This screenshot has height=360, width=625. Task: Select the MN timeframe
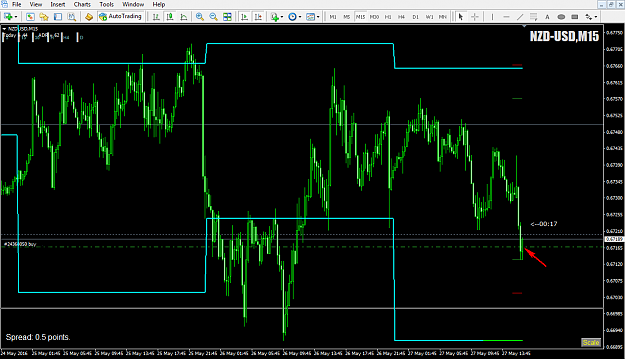coord(442,17)
